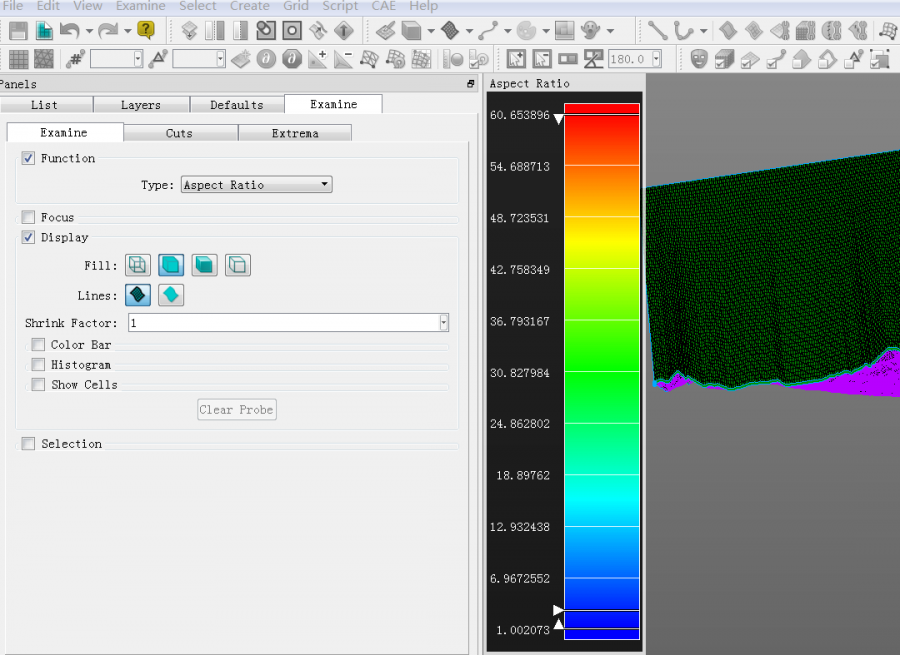Tick the Show Cells checkbox
Image resolution: width=900 pixels, height=655 pixels.
38,385
